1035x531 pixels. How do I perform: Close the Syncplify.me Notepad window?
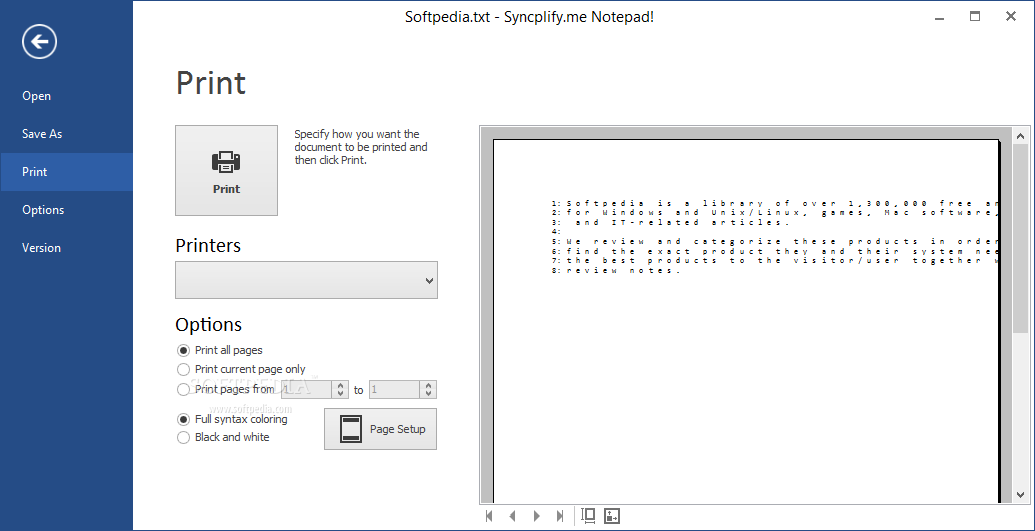(1011, 17)
